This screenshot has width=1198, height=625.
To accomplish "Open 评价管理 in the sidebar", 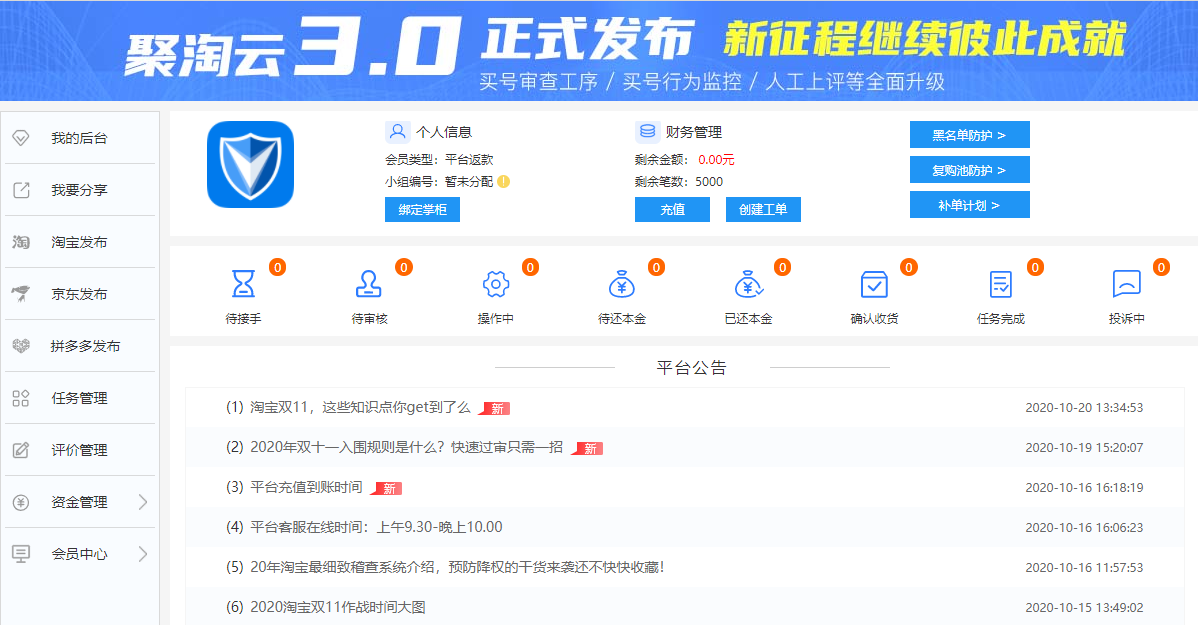I will pos(79,450).
